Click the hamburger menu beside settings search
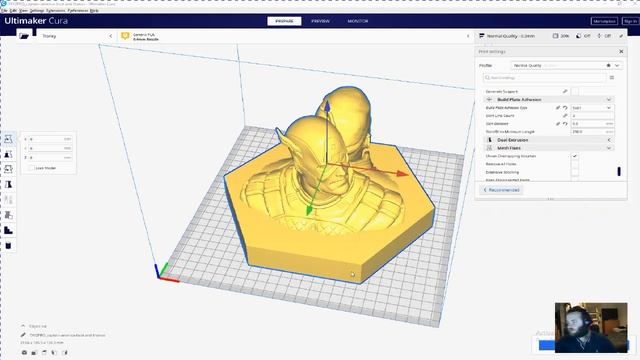Viewport: 640px width, 360px height. [x=612, y=78]
